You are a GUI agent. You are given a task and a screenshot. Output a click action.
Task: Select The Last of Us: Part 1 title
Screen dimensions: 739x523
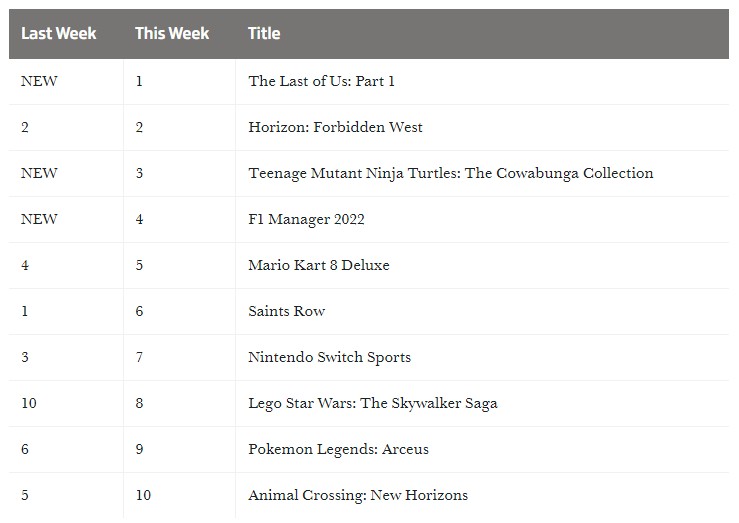click(x=321, y=81)
